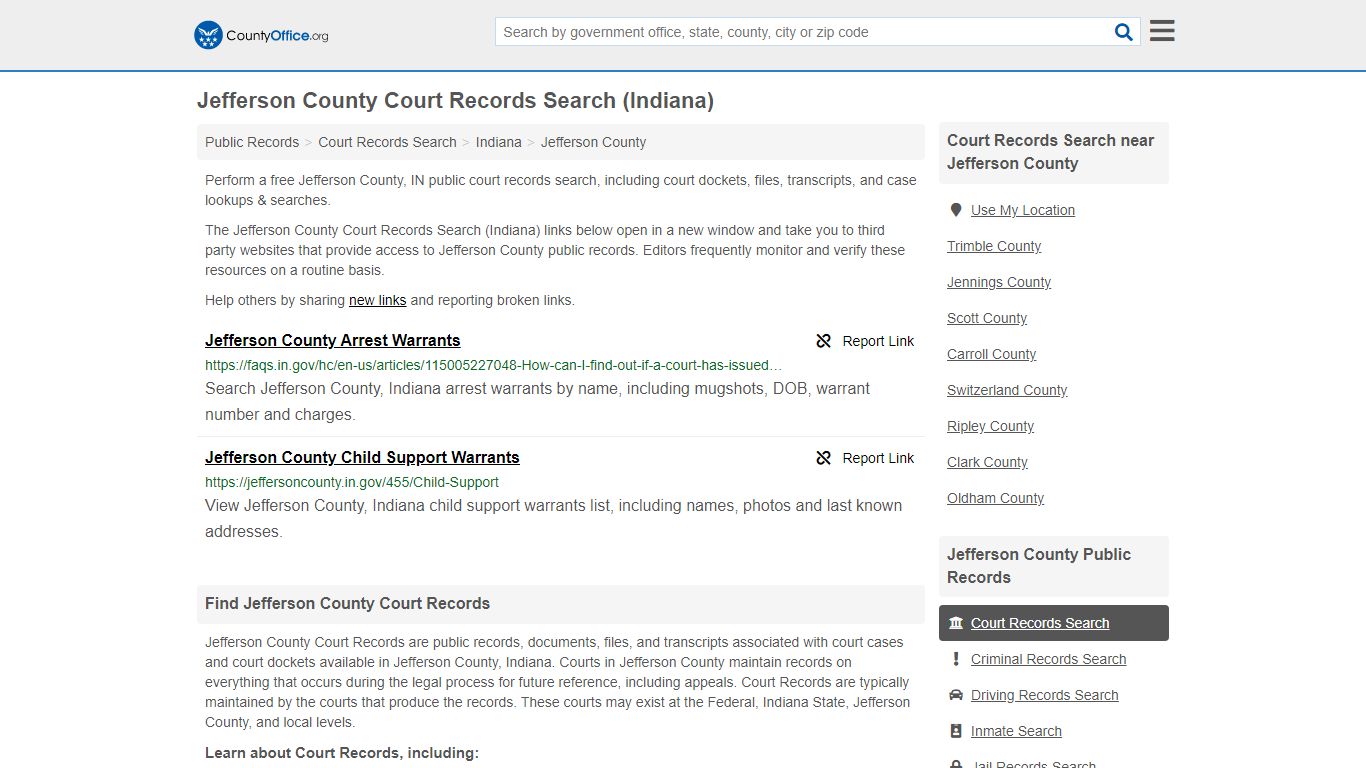Viewport: 1366px width, 768px height.
Task: Open Jennings County link
Action: tap(999, 282)
